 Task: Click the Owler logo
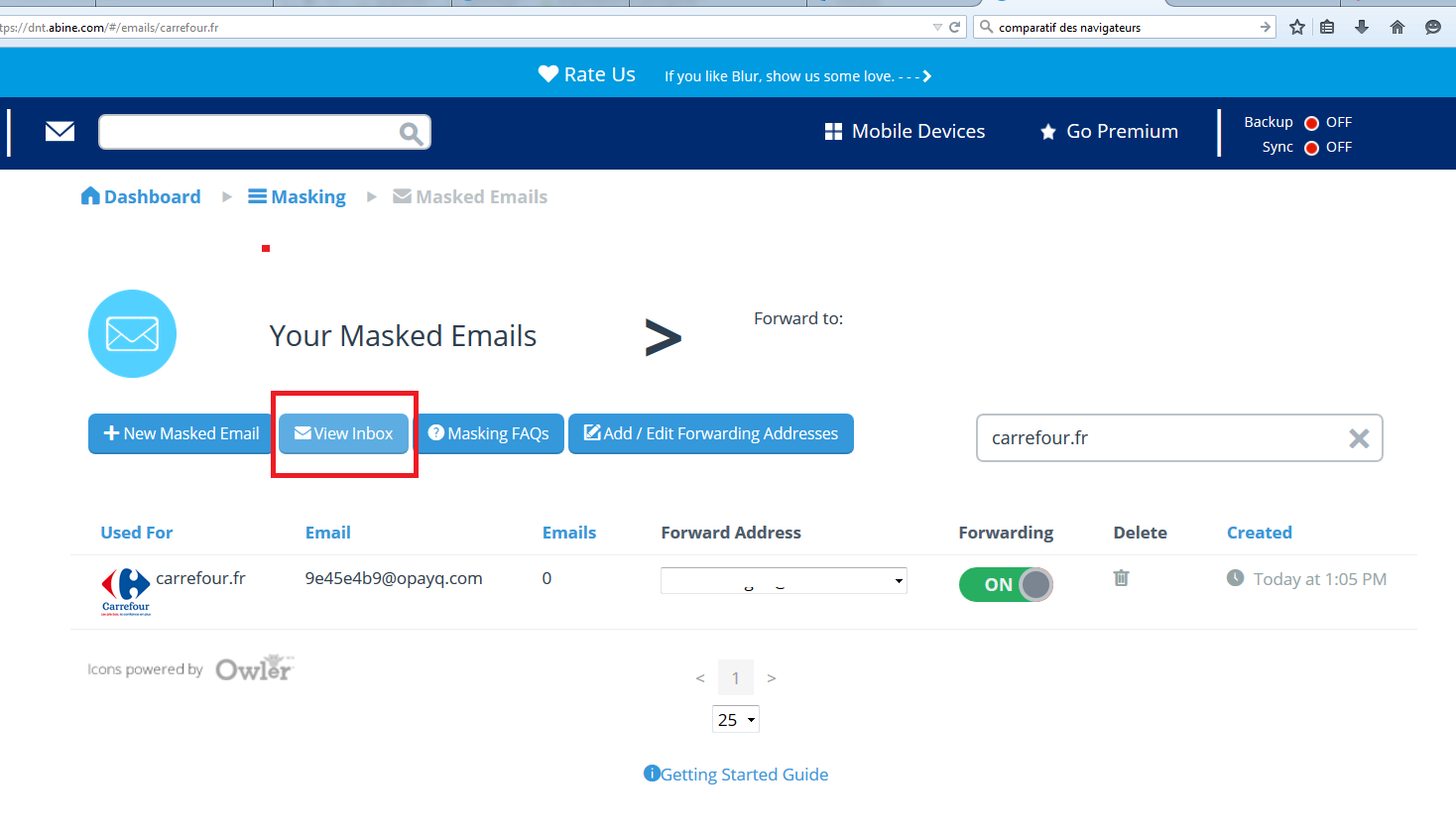click(x=255, y=668)
